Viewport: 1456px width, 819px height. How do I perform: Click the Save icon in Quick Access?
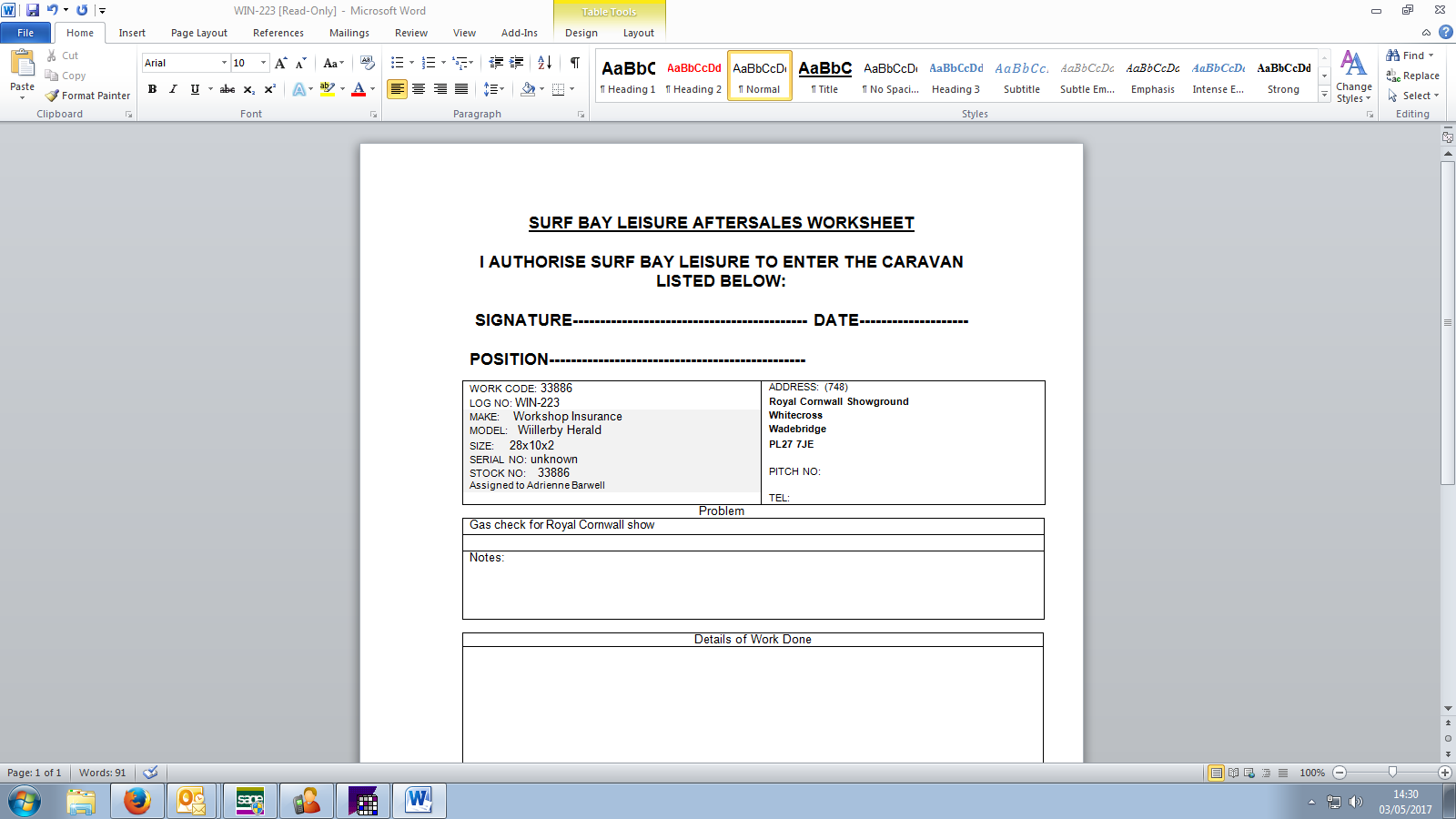[33, 10]
